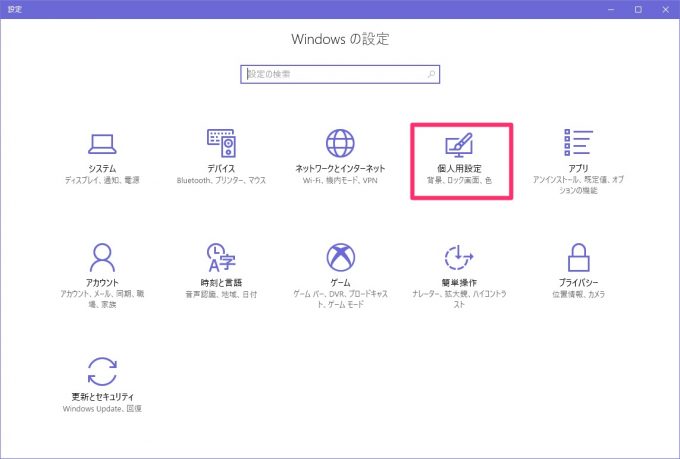
Task: Open the アプリ list icon
Action: coord(578,142)
